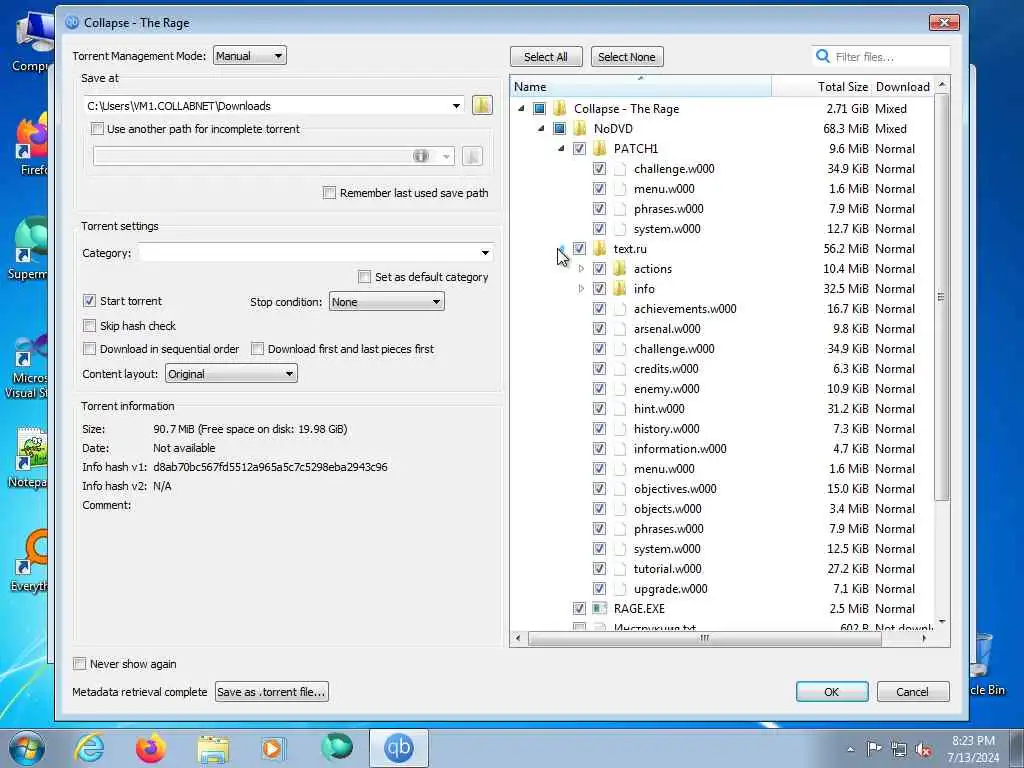Click the achievements.w000 file icon
This screenshot has height=768, width=1024.
click(620, 308)
